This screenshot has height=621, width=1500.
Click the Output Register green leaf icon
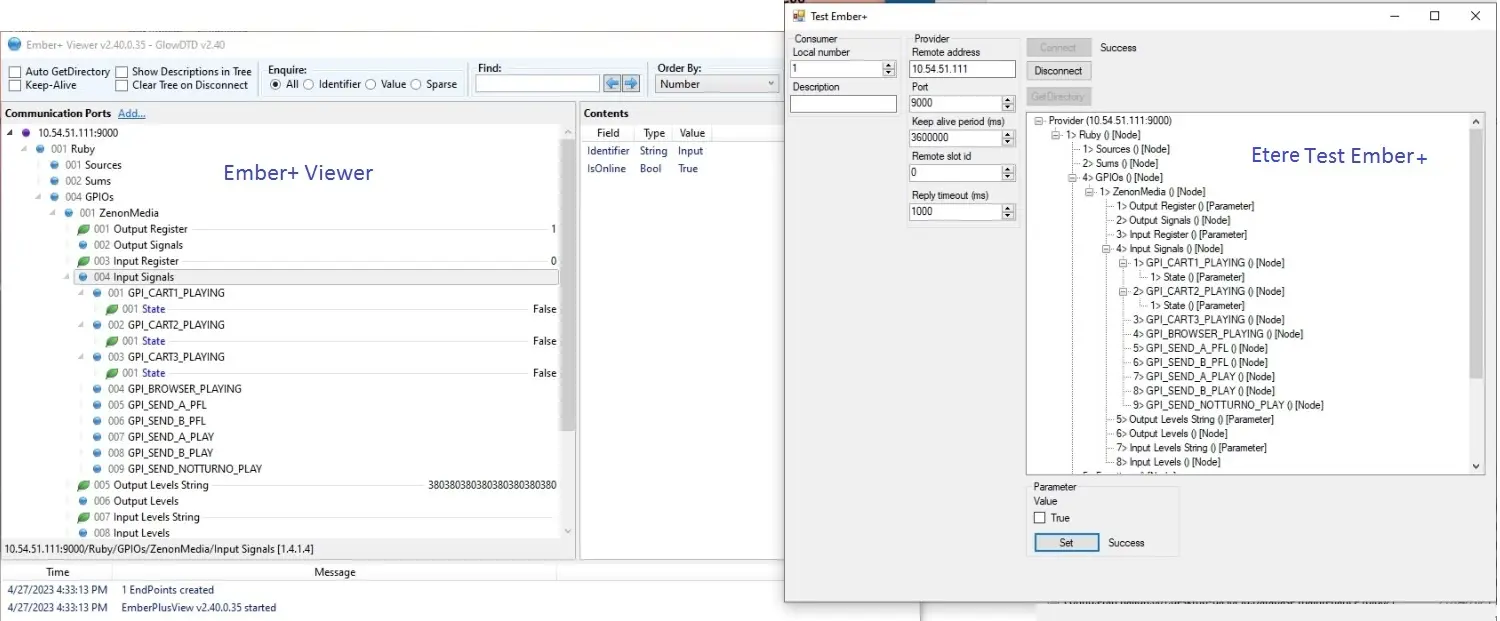[84, 229]
